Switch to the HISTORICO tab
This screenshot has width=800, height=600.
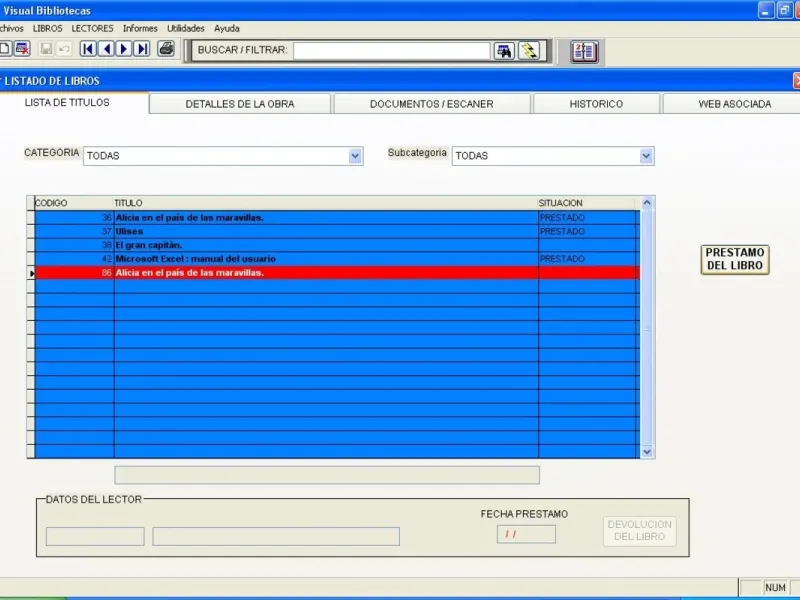point(596,104)
